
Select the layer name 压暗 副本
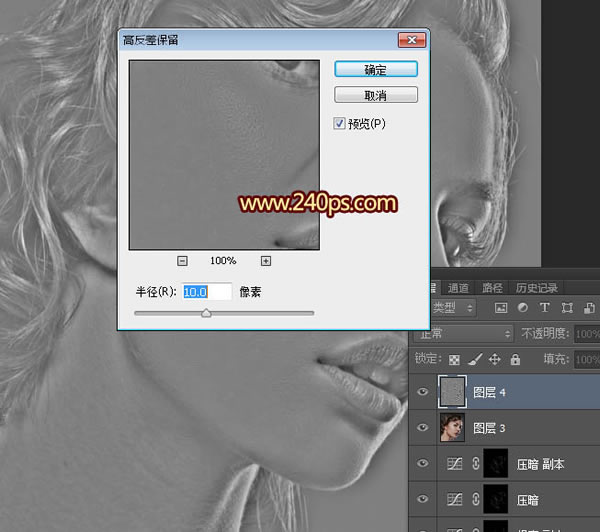(x=541, y=464)
